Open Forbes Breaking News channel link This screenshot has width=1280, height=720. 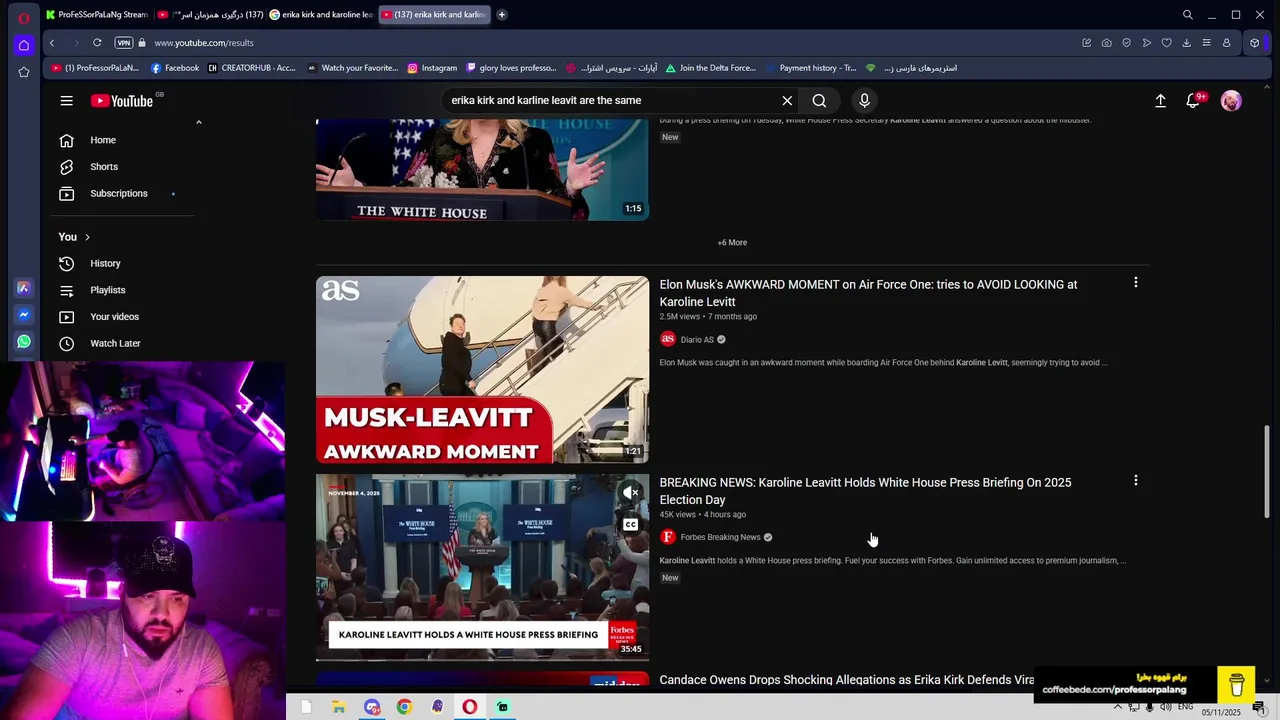click(720, 537)
